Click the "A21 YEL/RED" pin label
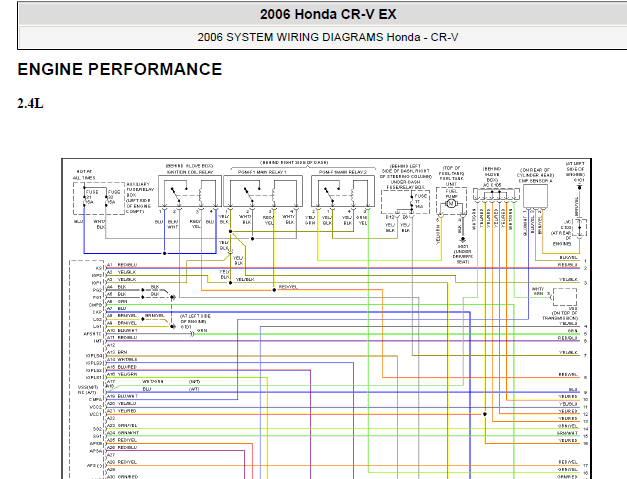The width and height of the screenshot is (627, 479). click(x=121, y=411)
